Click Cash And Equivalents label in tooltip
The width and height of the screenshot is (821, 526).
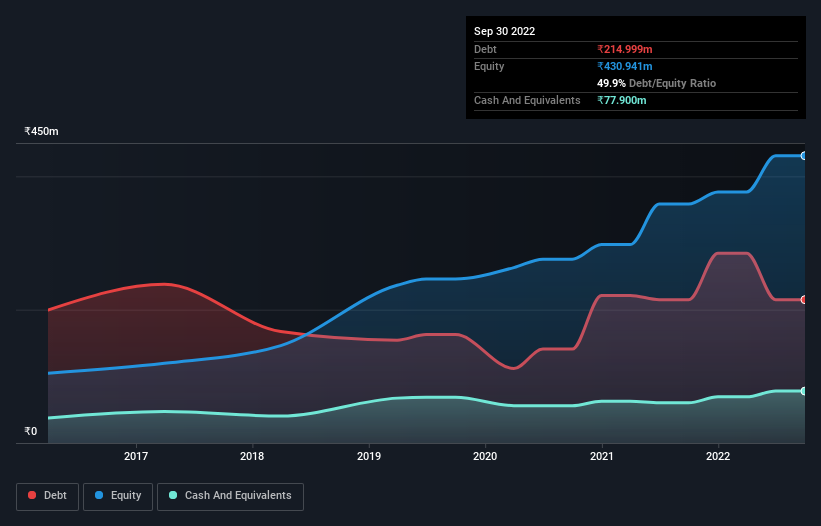[x=527, y=100]
